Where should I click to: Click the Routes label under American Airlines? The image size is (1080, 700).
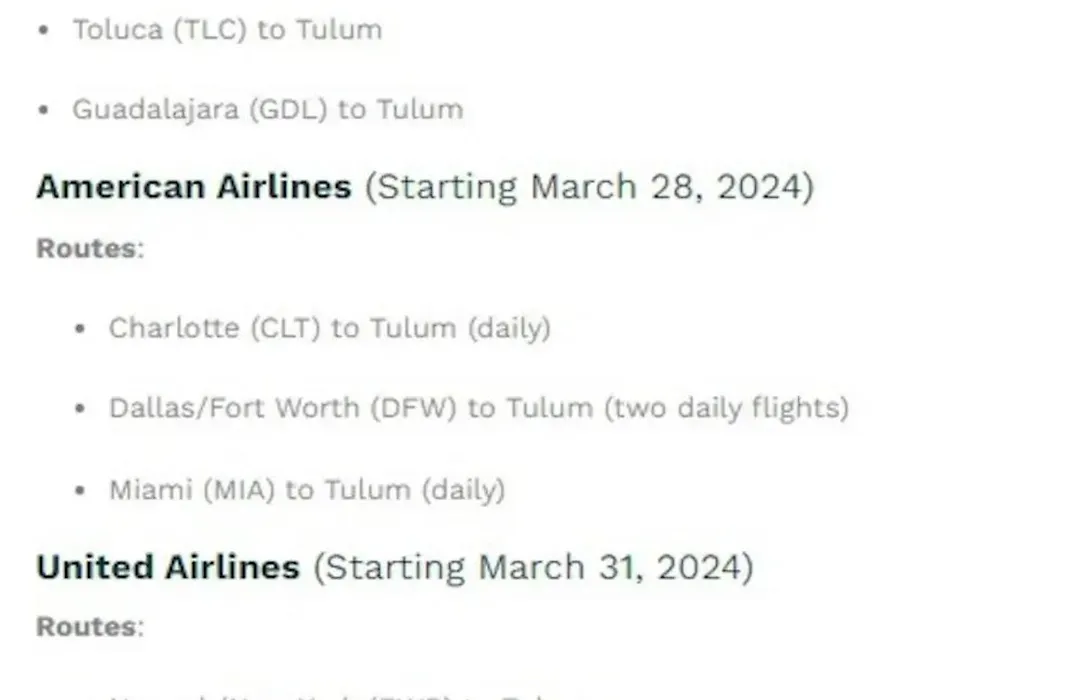(90, 248)
